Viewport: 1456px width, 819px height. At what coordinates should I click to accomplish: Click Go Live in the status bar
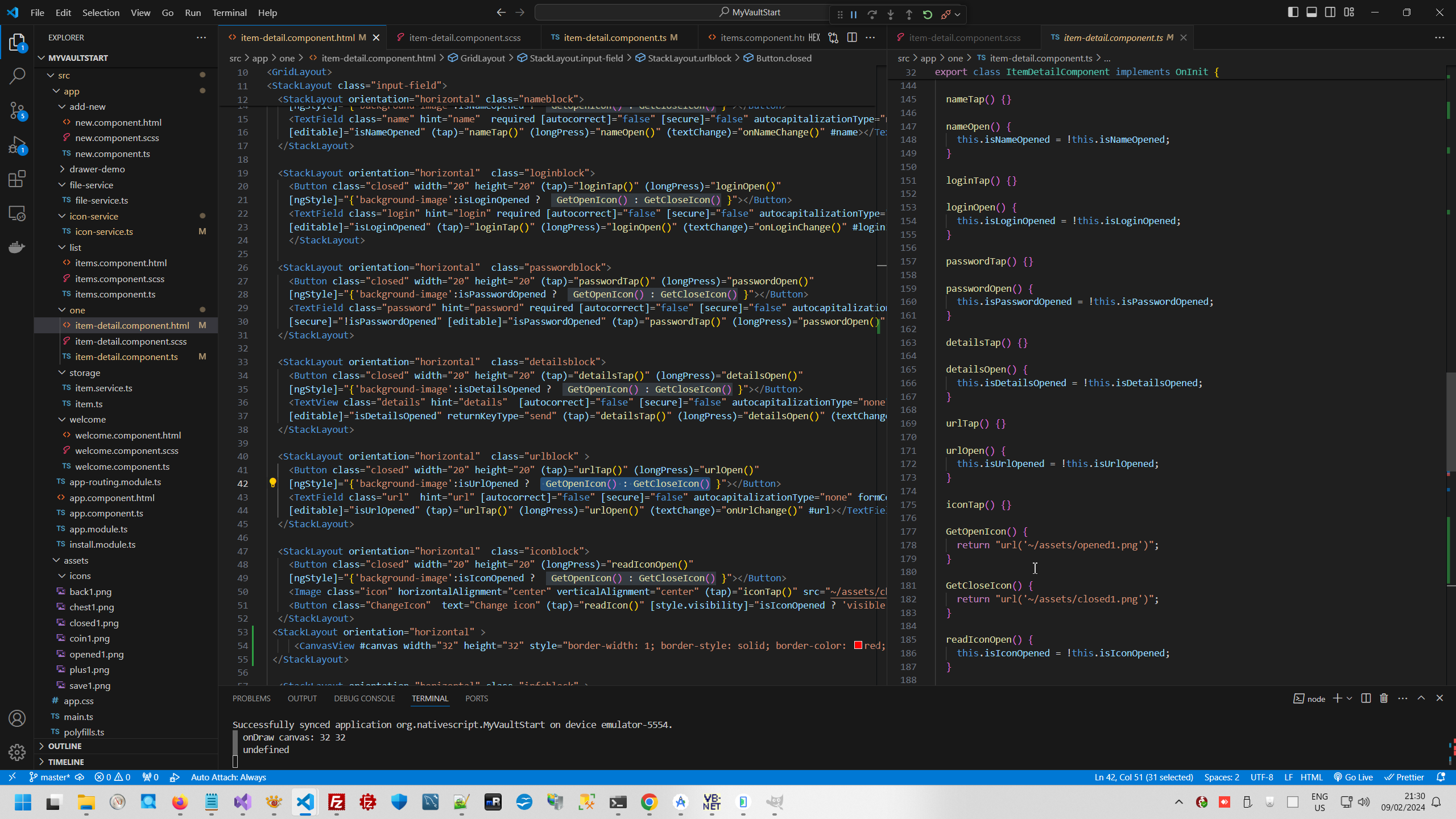[1353, 777]
